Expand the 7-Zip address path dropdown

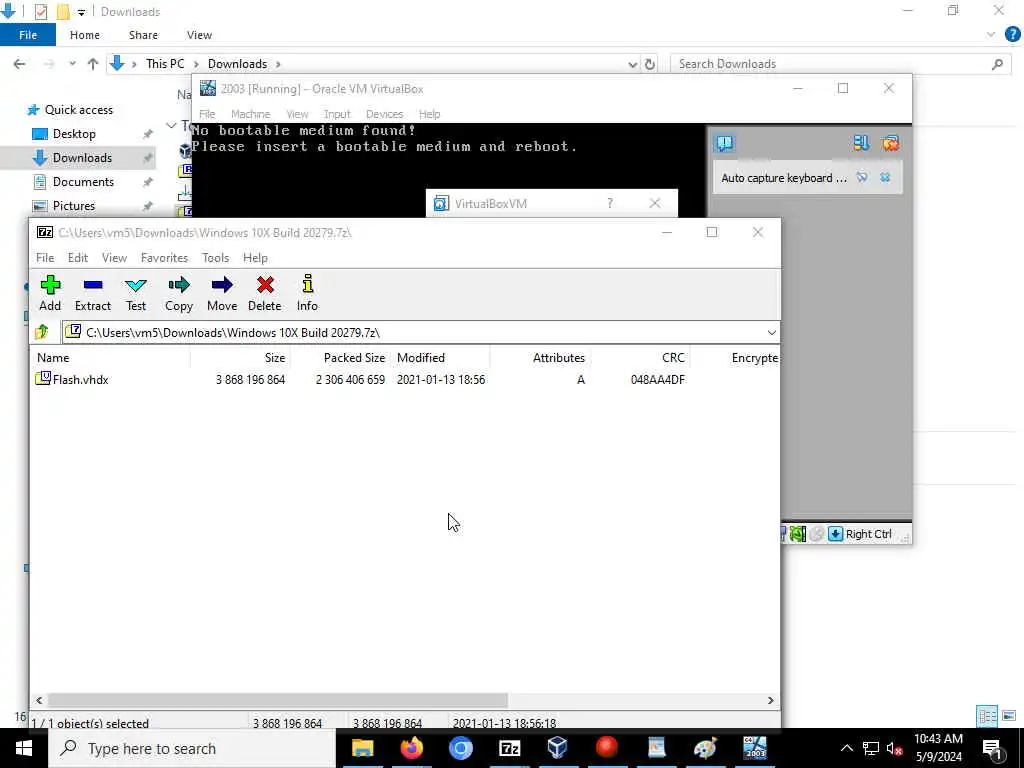tap(771, 332)
